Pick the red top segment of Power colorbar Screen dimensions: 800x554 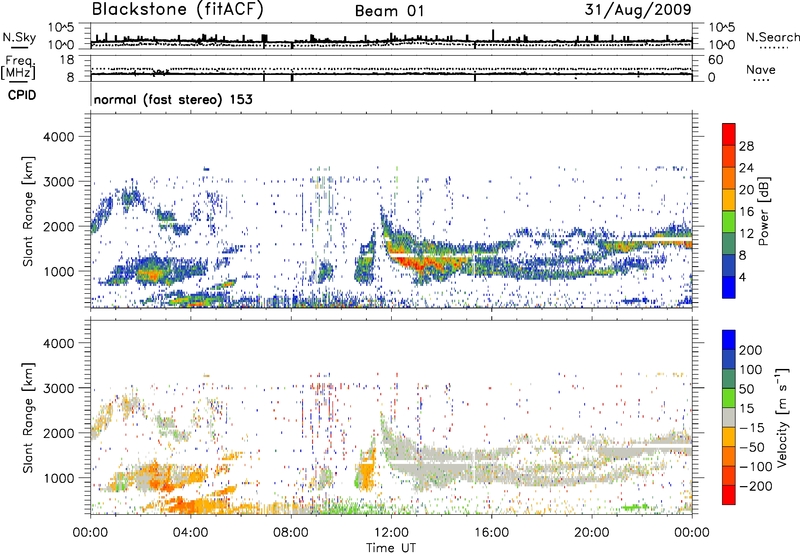pos(729,134)
